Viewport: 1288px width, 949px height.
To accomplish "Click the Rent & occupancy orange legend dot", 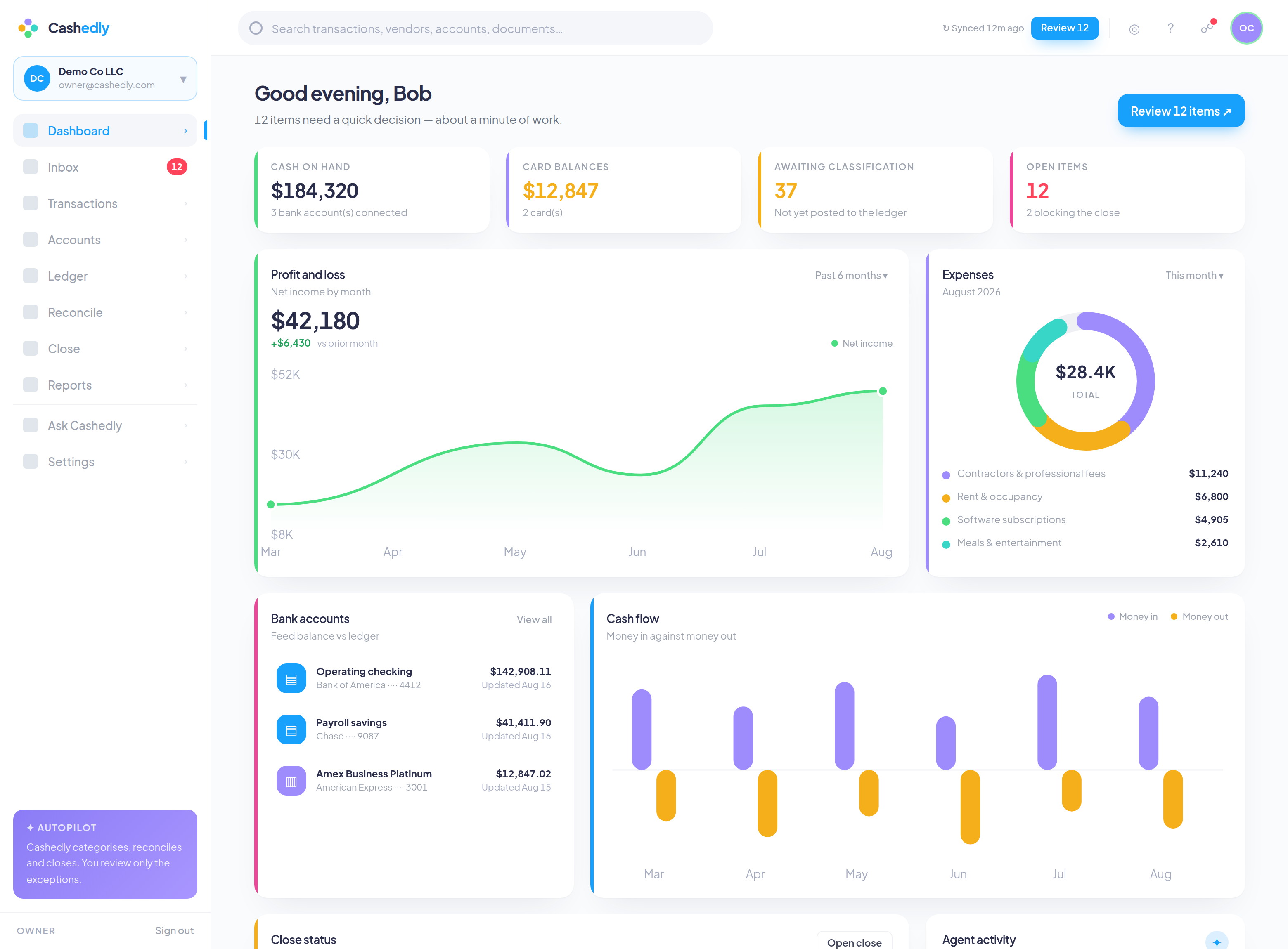I will pyautogui.click(x=946, y=498).
